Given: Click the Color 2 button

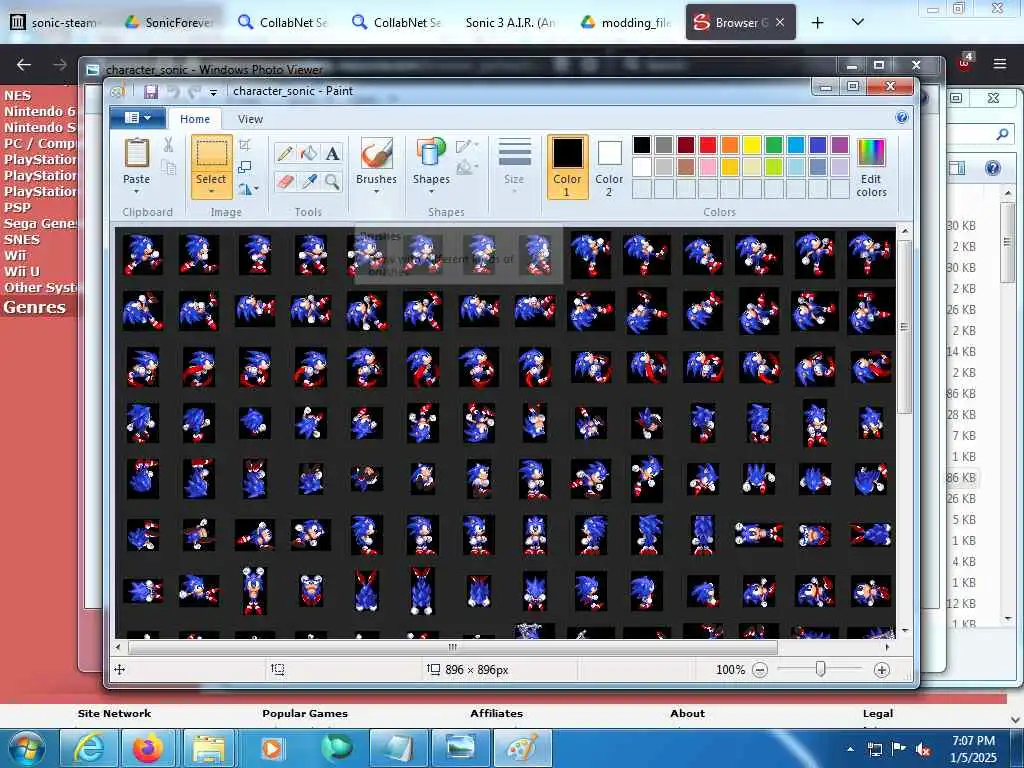Looking at the screenshot, I should click(x=609, y=167).
